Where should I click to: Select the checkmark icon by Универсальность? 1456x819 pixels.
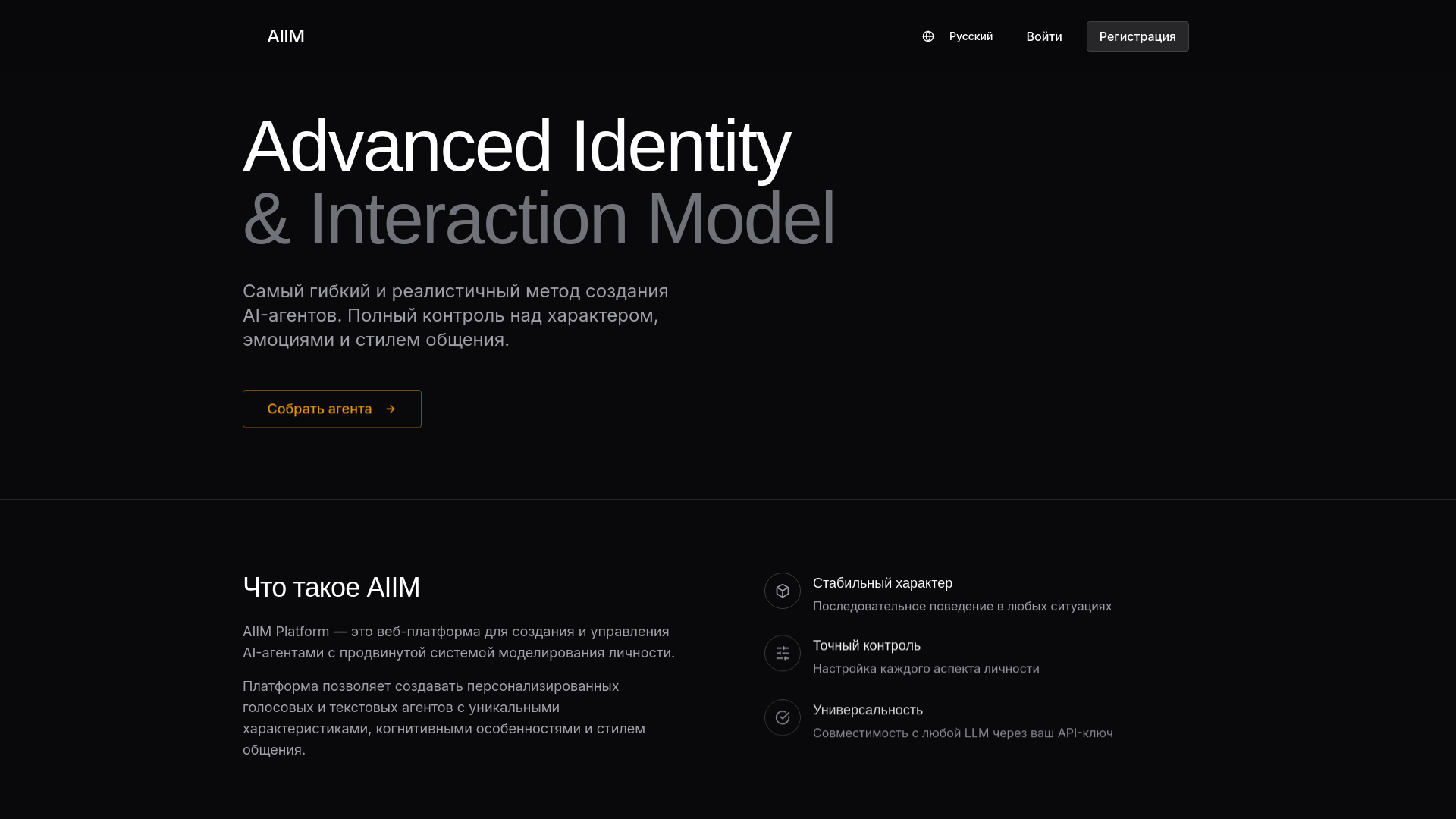coord(782,717)
